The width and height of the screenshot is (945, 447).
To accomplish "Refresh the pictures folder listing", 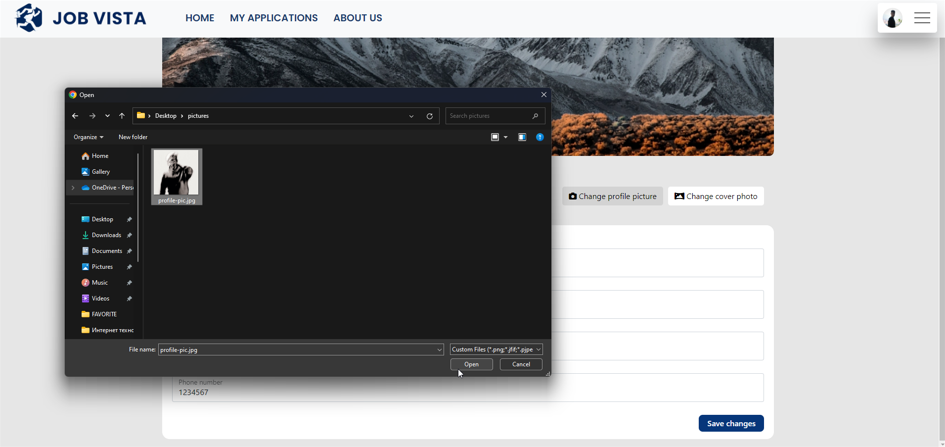I will click(430, 116).
